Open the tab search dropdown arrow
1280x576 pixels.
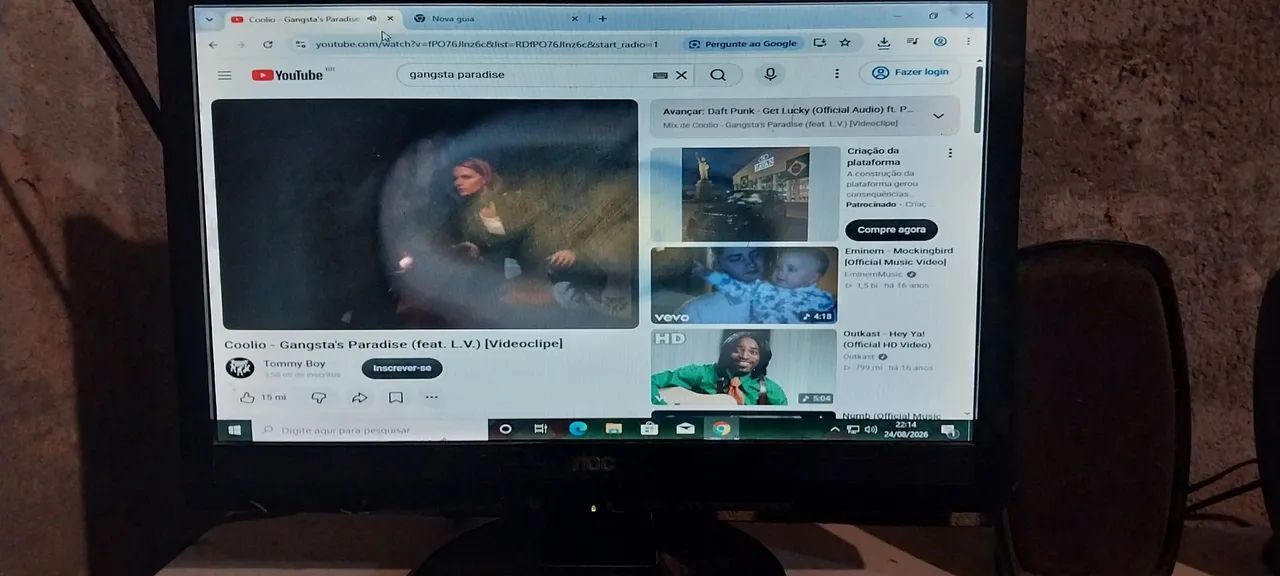tap(209, 19)
